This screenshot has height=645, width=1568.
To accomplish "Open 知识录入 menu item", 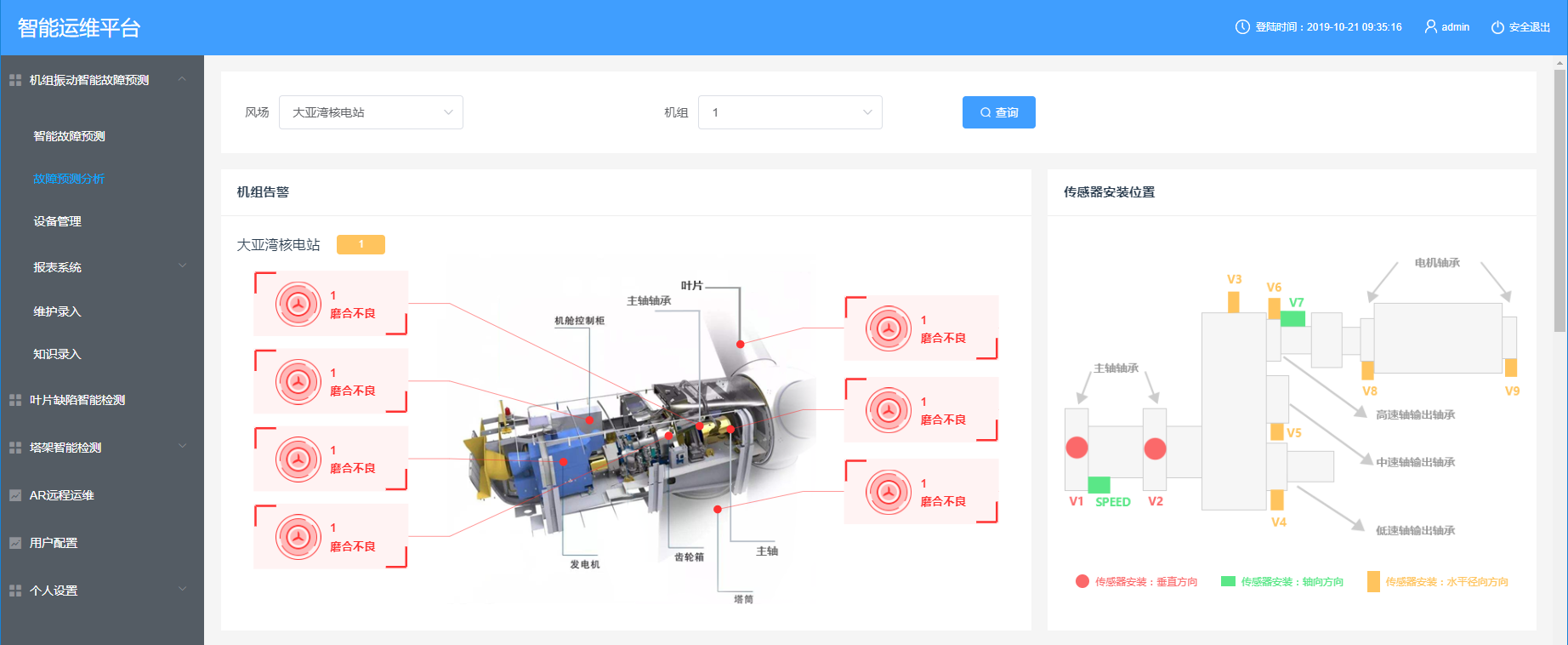I will pos(57,354).
